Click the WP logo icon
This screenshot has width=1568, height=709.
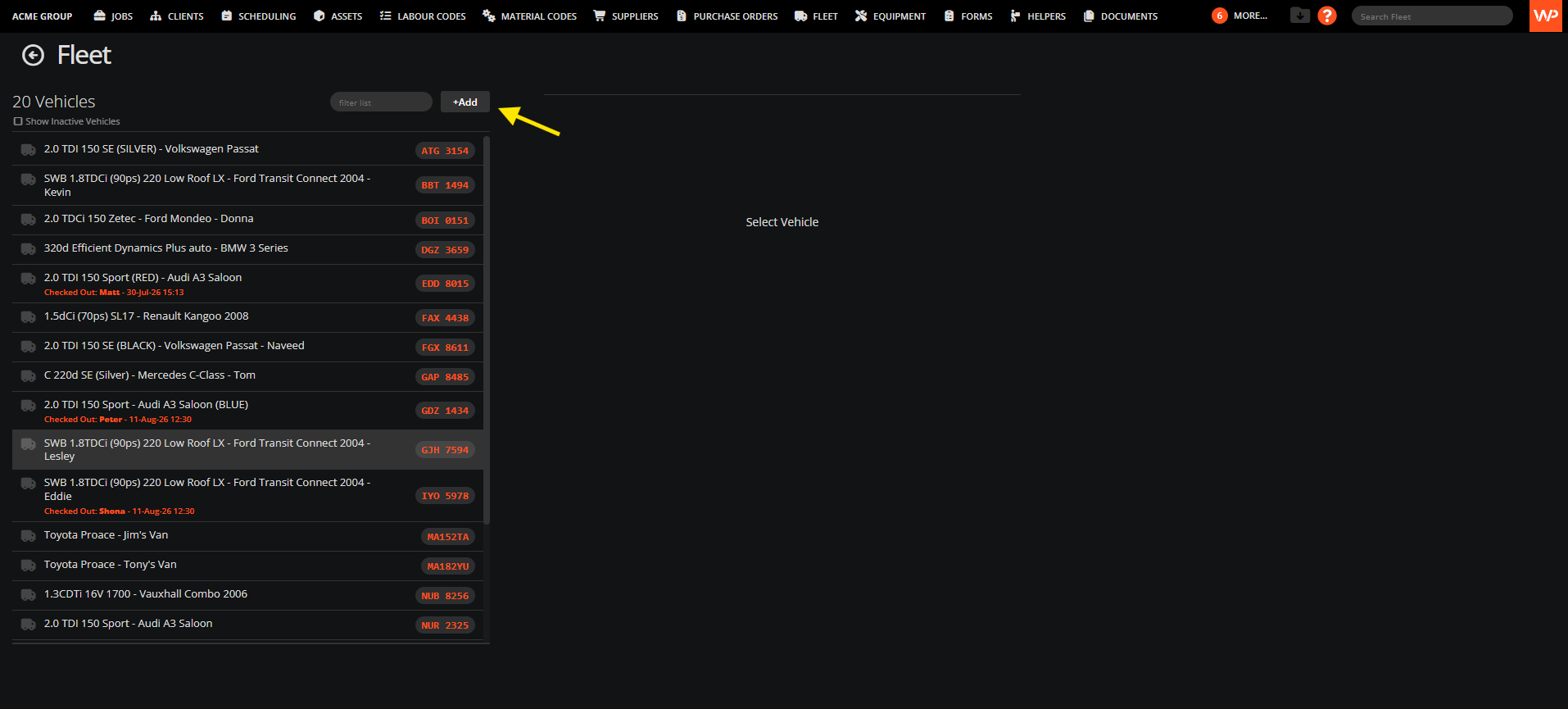(1546, 16)
